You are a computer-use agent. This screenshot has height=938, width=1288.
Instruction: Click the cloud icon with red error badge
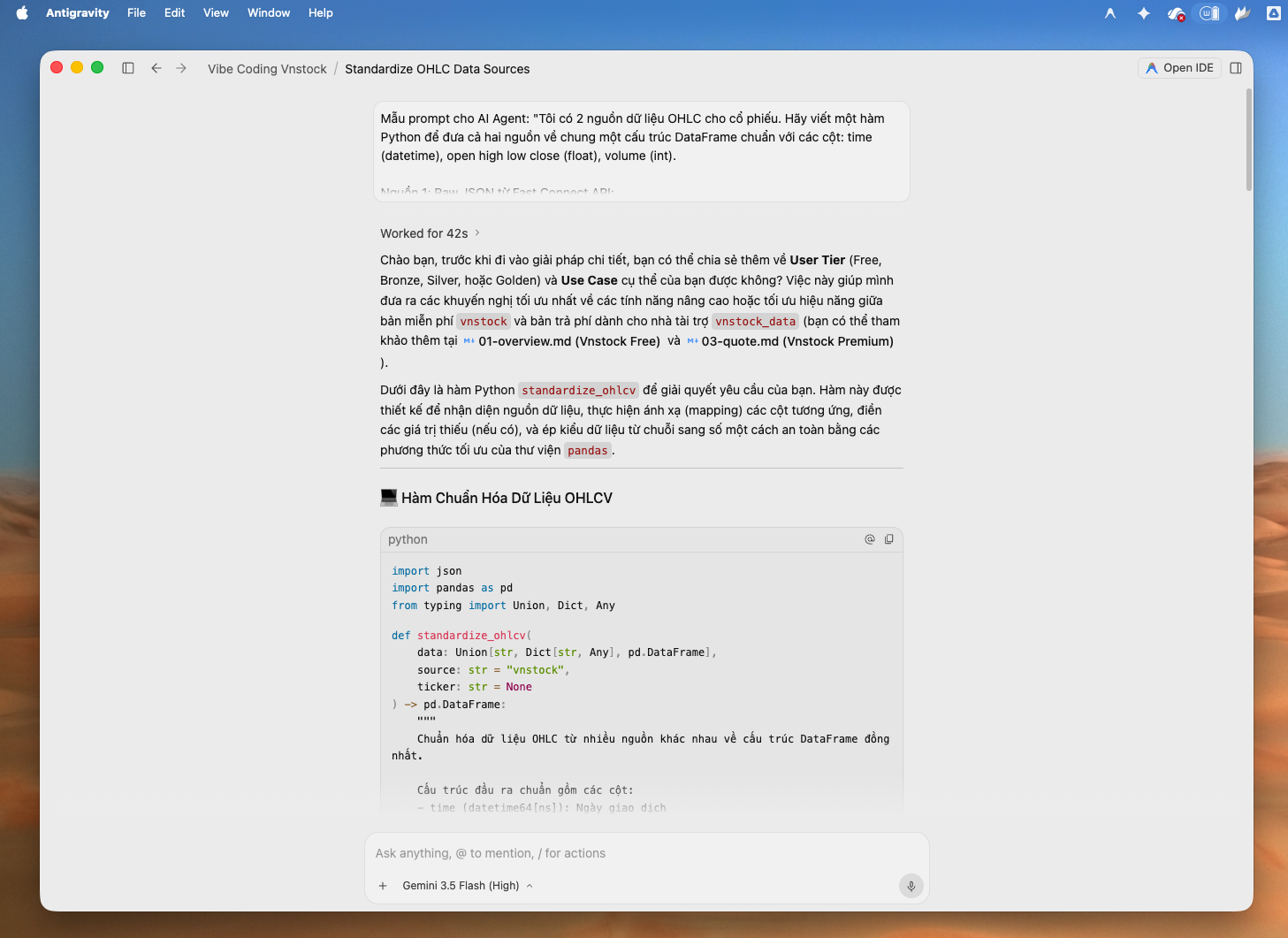pos(1177,13)
